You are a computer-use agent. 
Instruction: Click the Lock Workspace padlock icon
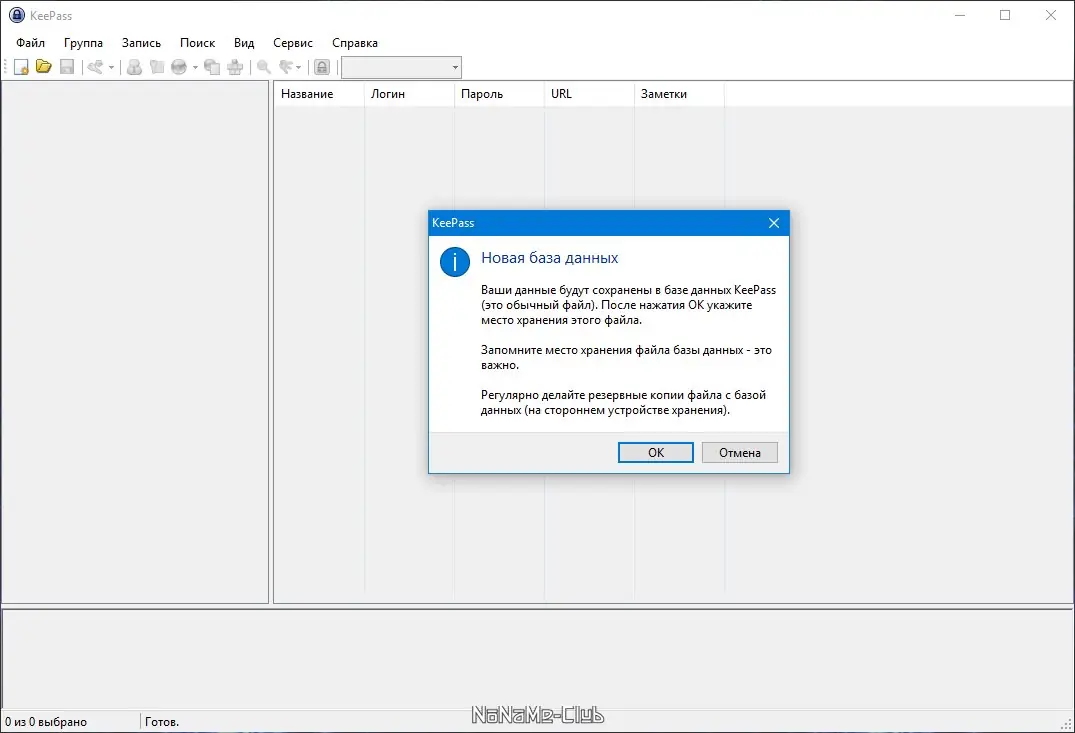tap(322, 67)
